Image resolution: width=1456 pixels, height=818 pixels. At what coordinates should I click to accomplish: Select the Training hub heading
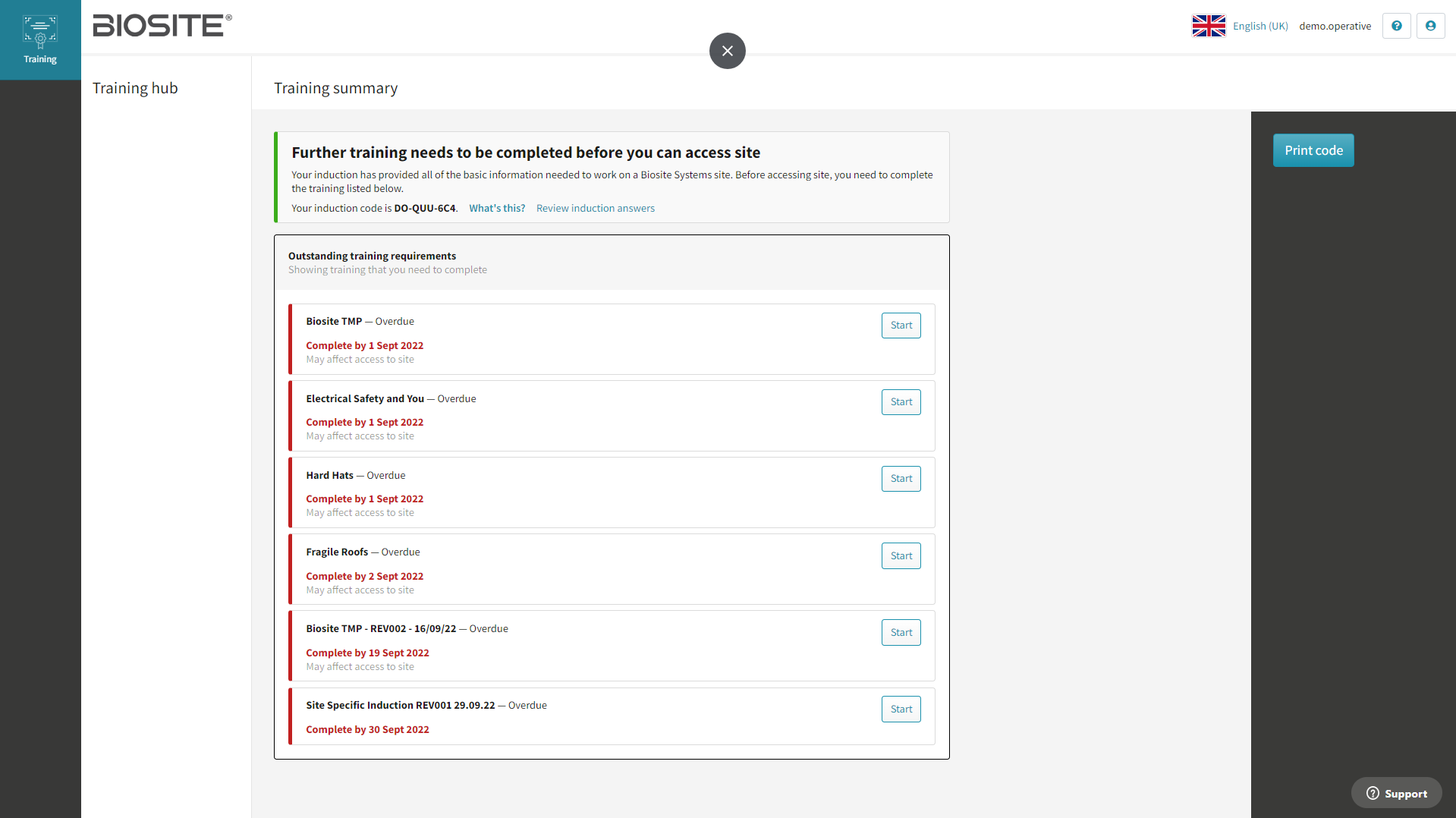point(135,88)
